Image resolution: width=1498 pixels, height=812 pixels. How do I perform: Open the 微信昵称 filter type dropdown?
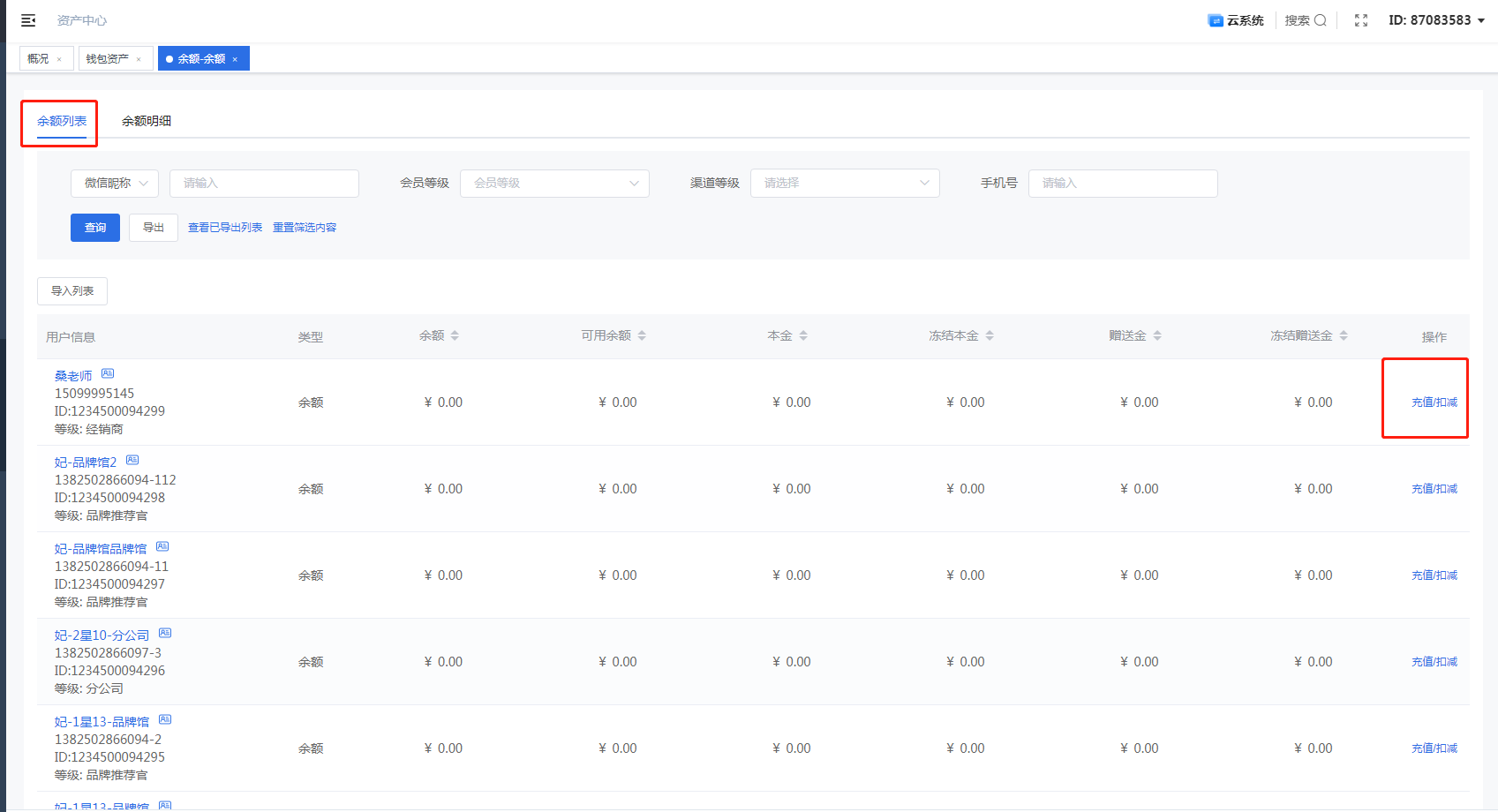(115, 184)
